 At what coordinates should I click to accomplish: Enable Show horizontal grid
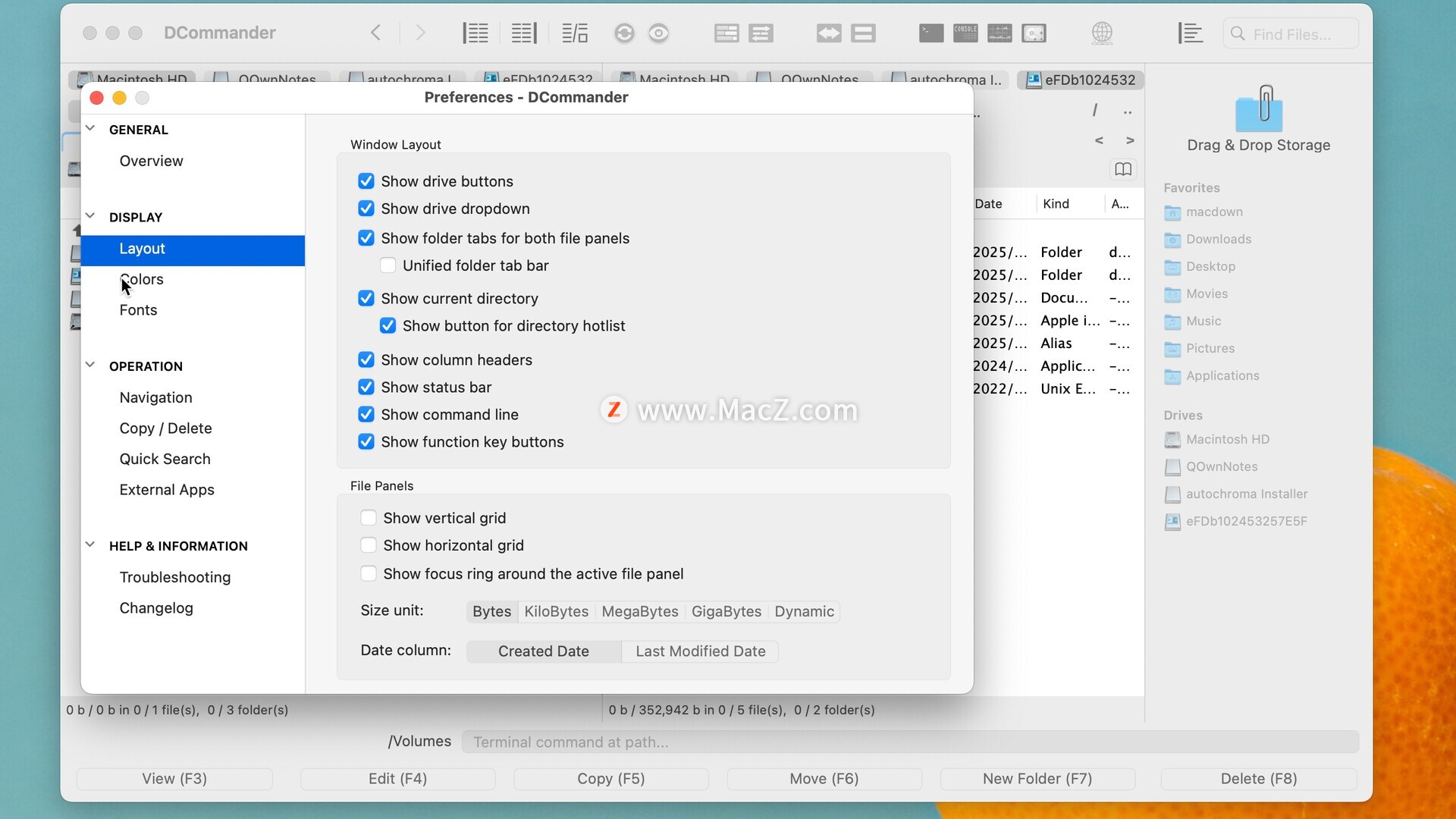point(369,545)
